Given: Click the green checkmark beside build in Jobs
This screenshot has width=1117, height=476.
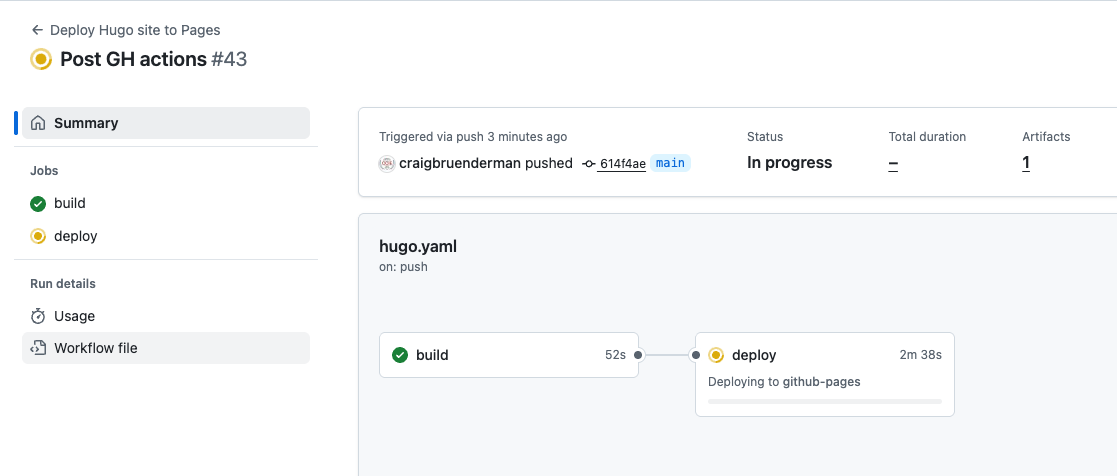Looking at the screenshot, I should (38, 204).
